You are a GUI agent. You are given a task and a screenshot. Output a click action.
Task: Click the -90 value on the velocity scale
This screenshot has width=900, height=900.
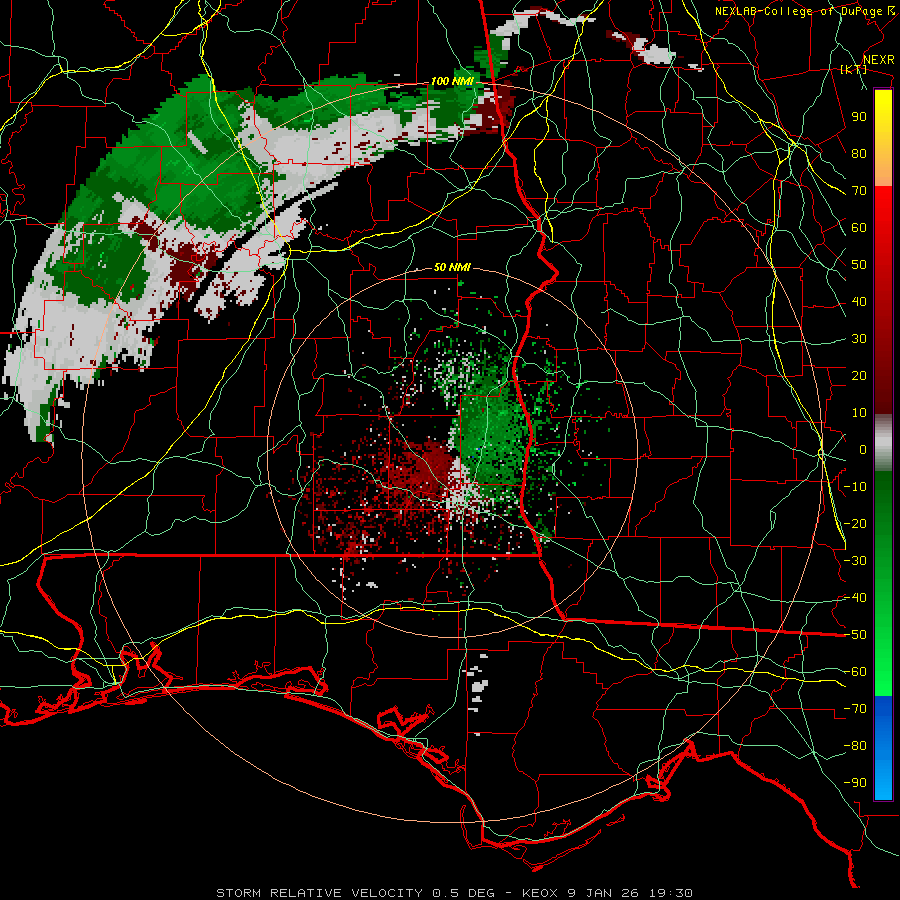pyautogui.click(x=855, y=783)
